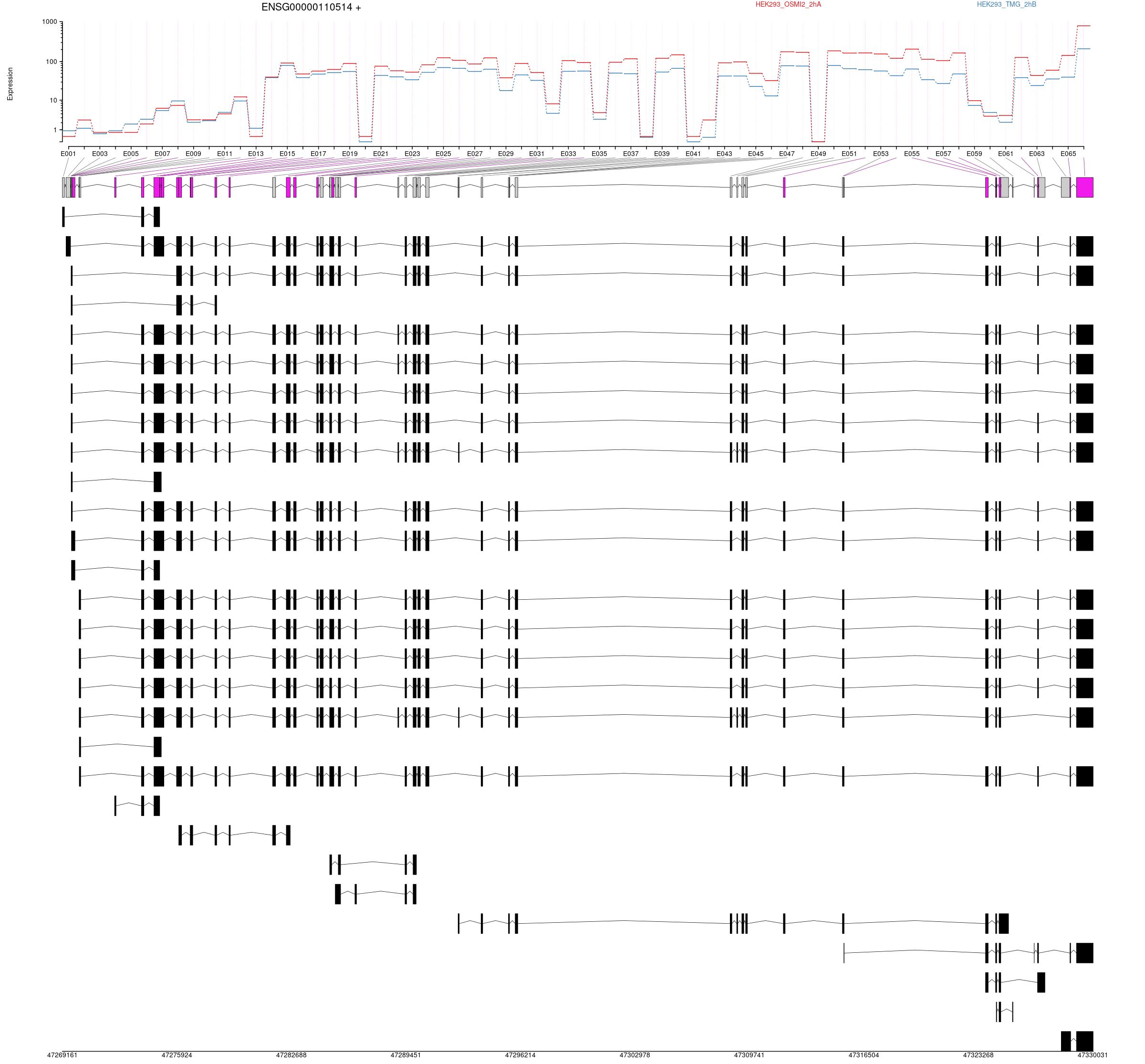Viewport: 1145px width, 1064px height.
Task: Click the 10 y-axis tick label
Action: coord(52,100)
